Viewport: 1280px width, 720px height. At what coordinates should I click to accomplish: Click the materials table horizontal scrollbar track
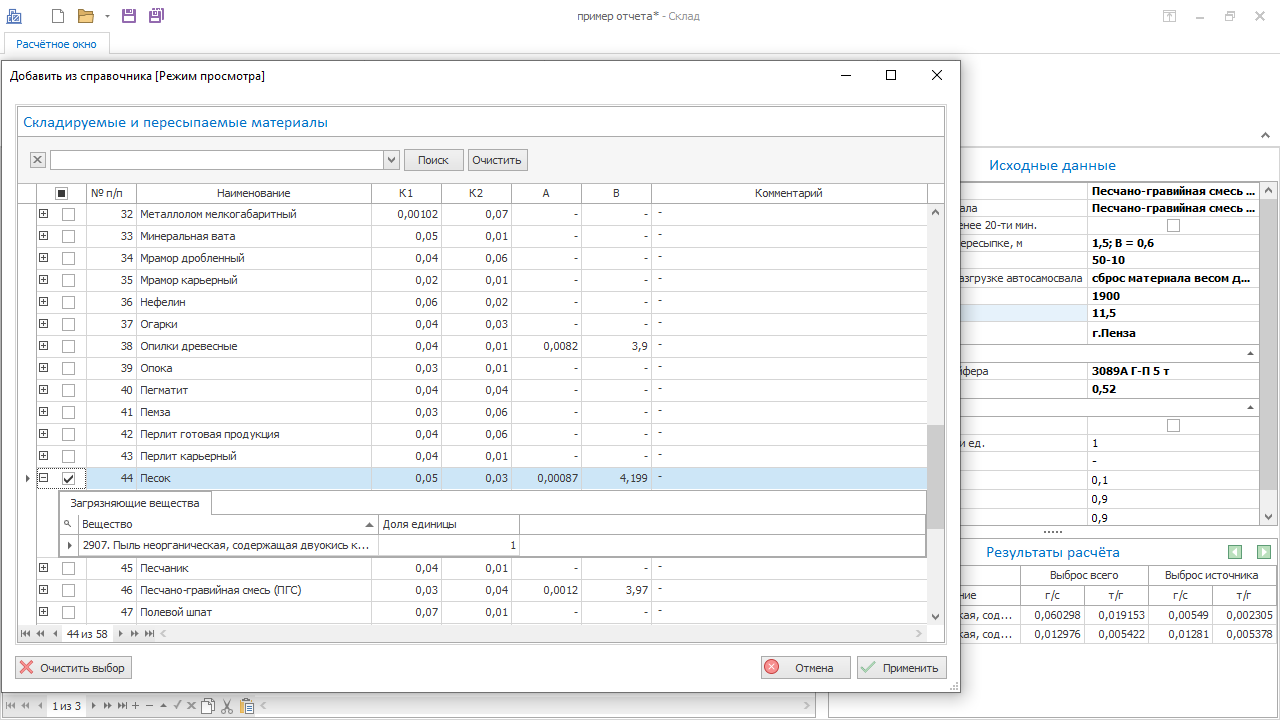540,634
